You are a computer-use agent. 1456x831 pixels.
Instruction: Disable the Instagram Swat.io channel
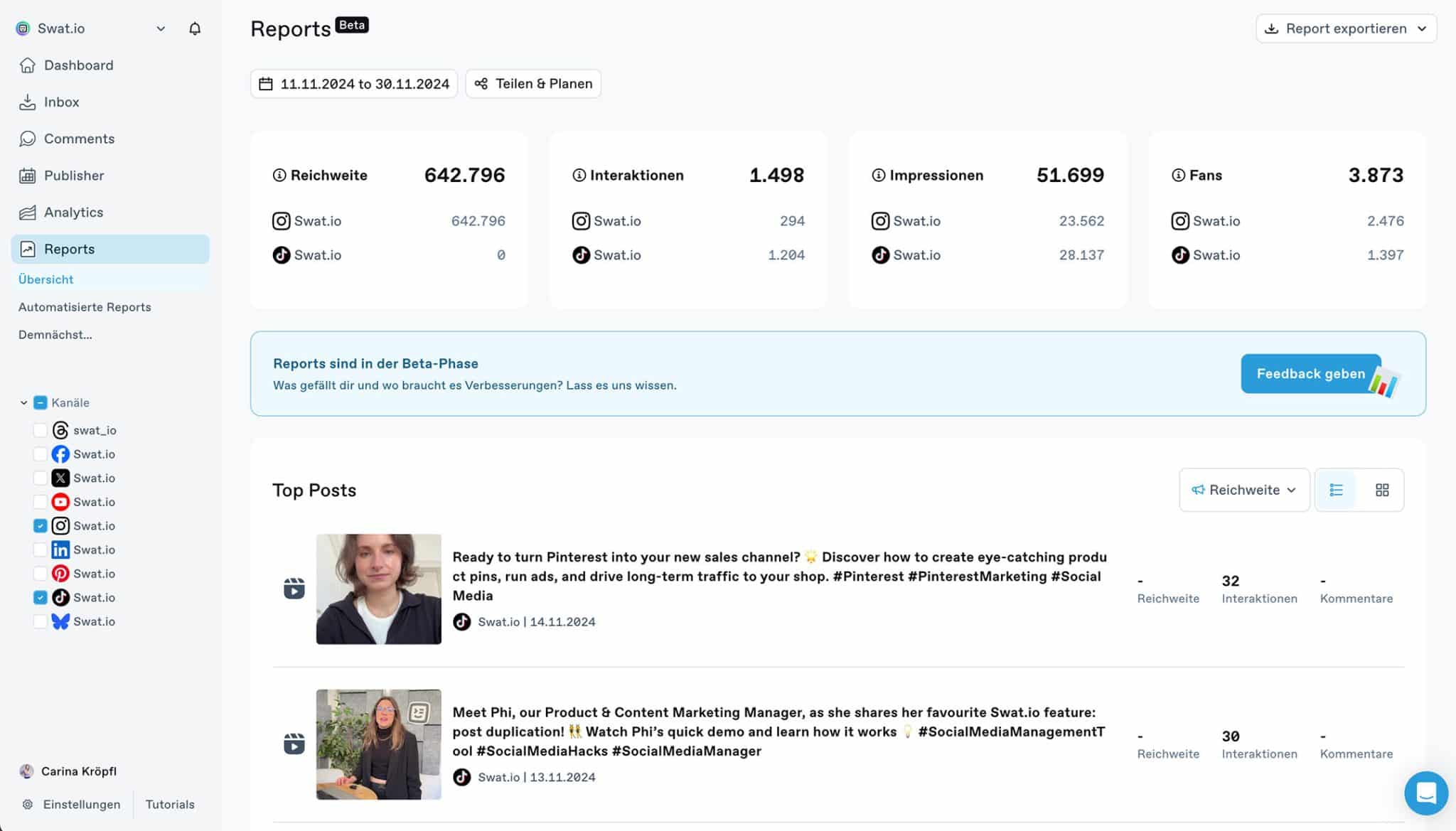(40, 525)
